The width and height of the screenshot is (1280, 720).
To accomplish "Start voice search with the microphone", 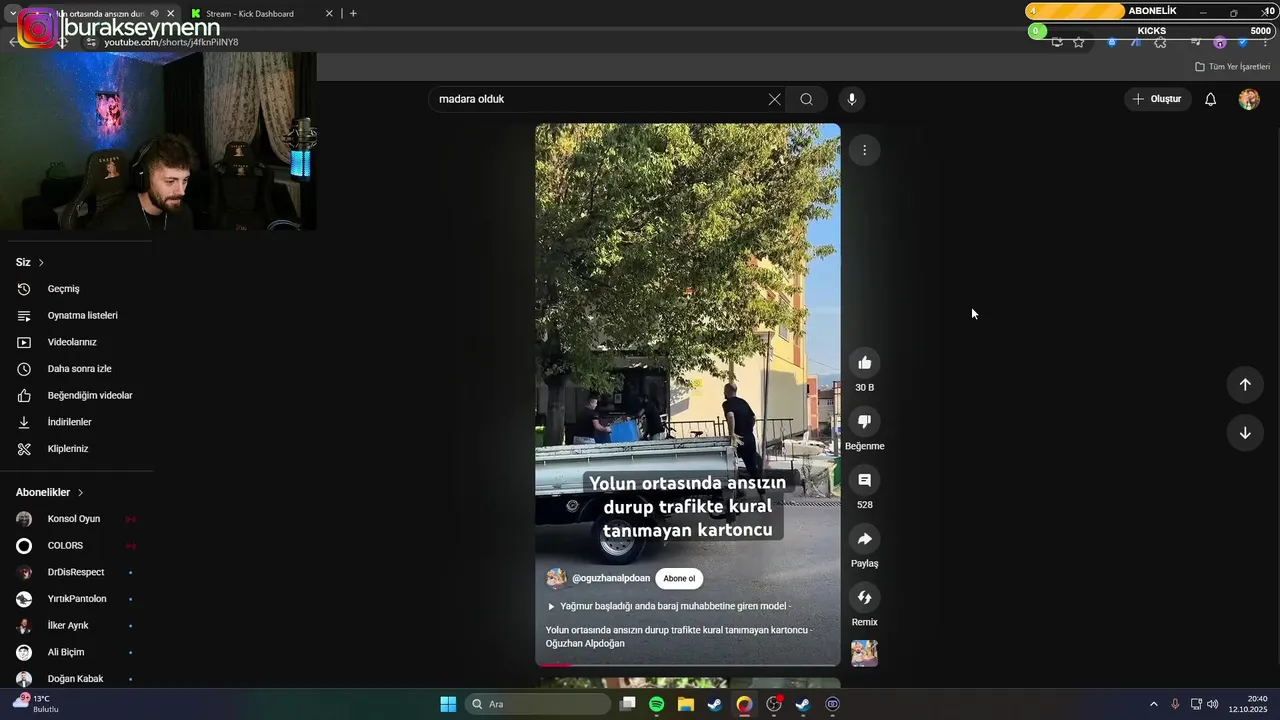I will (852, 99).
